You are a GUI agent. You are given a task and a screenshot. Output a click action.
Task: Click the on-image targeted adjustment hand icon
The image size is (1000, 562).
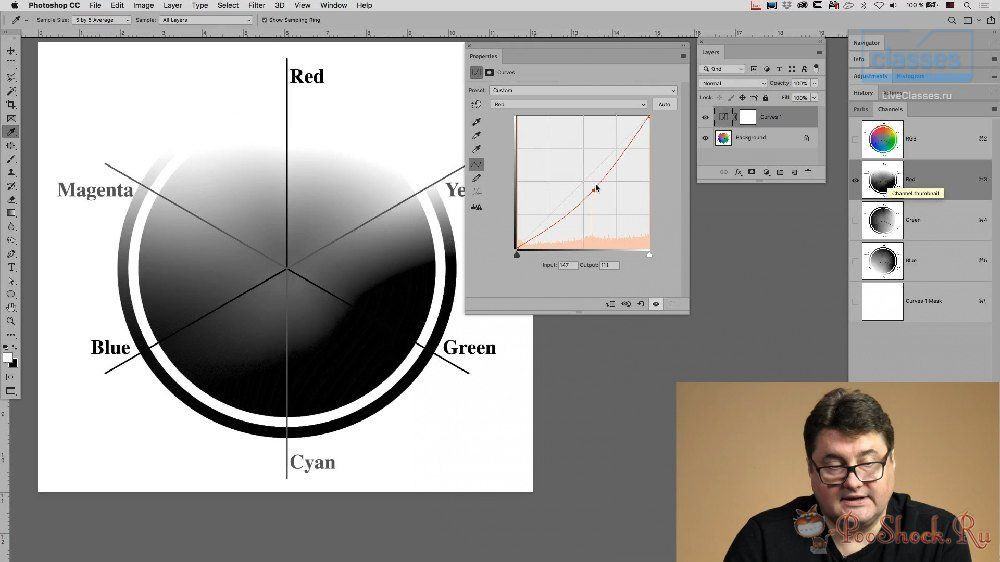click(x=477, y=104)
